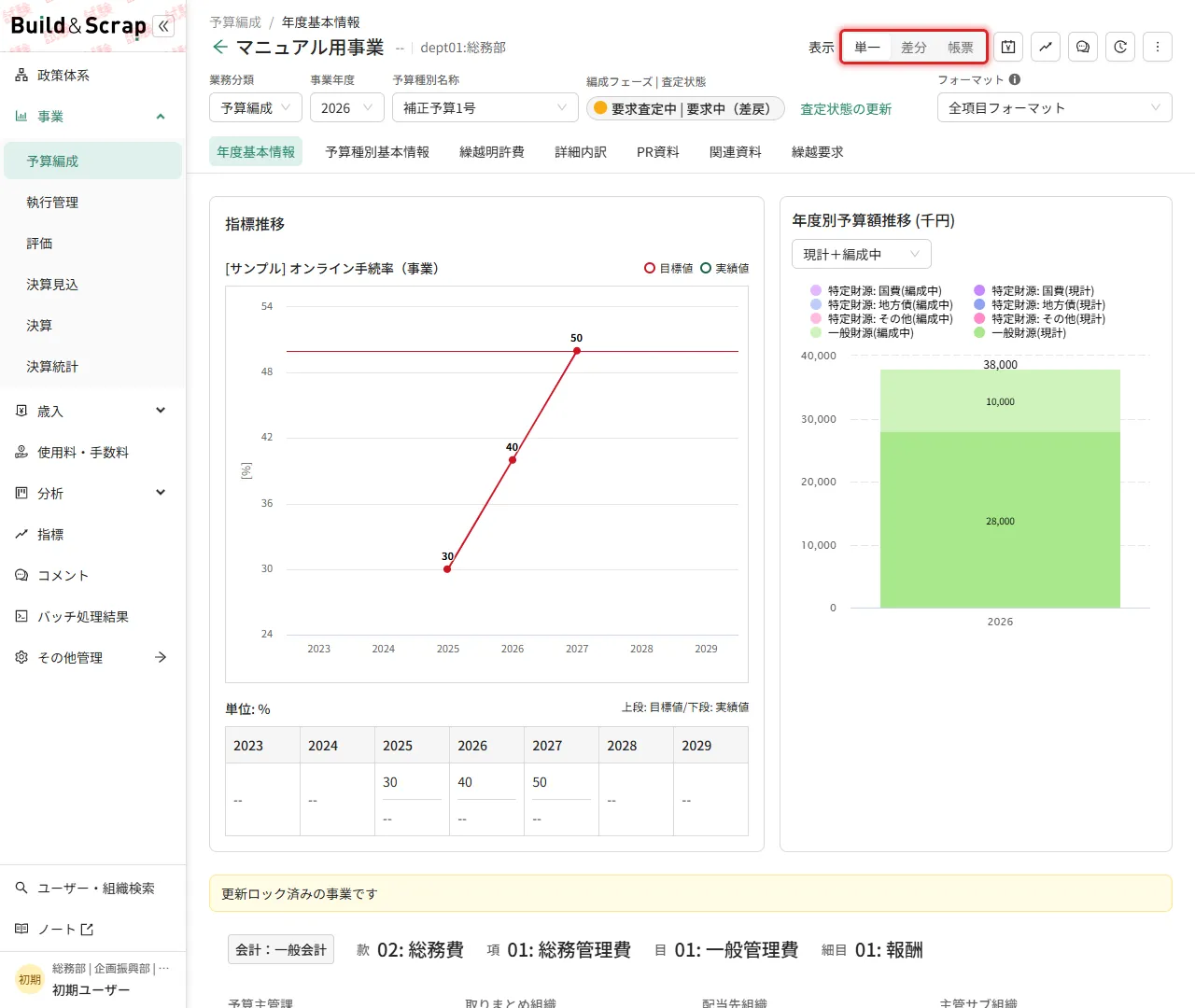Open the history clock icon

point(1120,47)
